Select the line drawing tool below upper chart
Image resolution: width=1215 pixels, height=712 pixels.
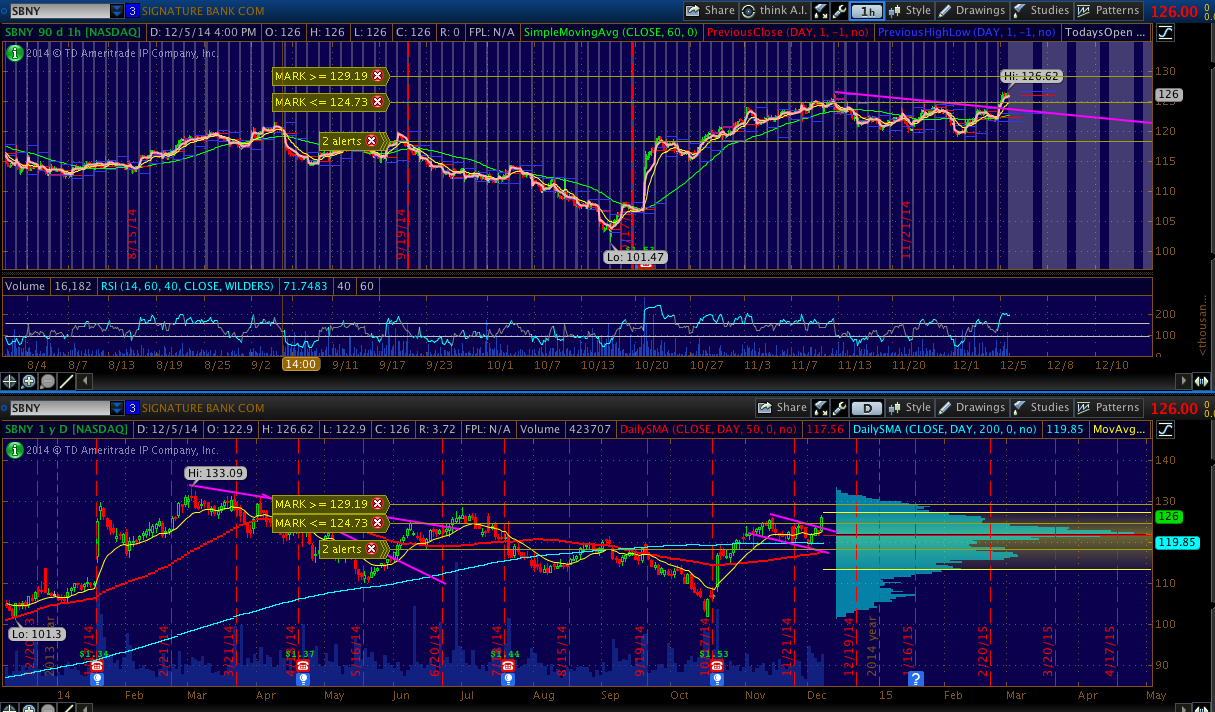pos(66,380)
